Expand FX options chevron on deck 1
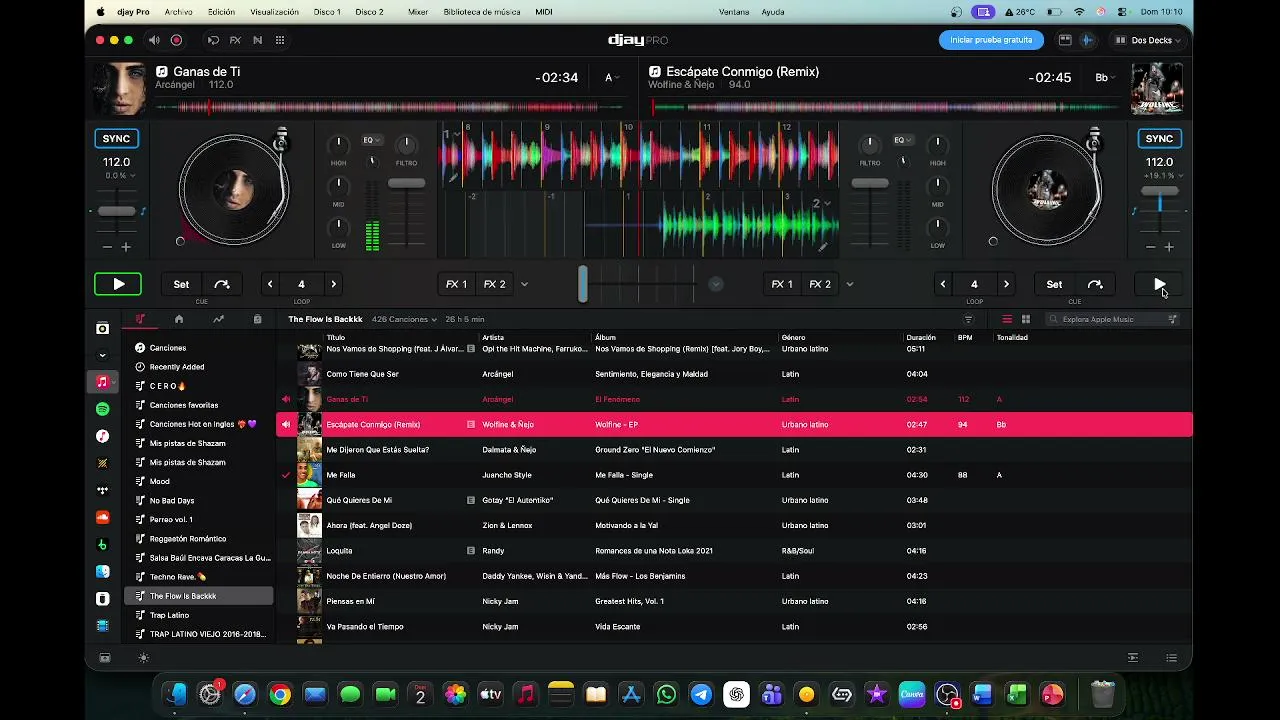Screen dimensions: 1280x720 (x=524, y=284)
